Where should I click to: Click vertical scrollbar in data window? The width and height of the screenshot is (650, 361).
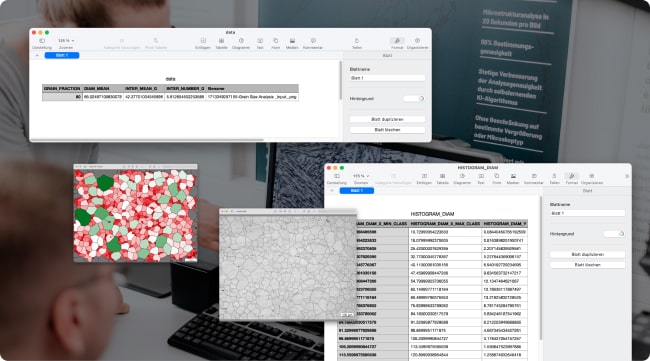tap(341, 80)
